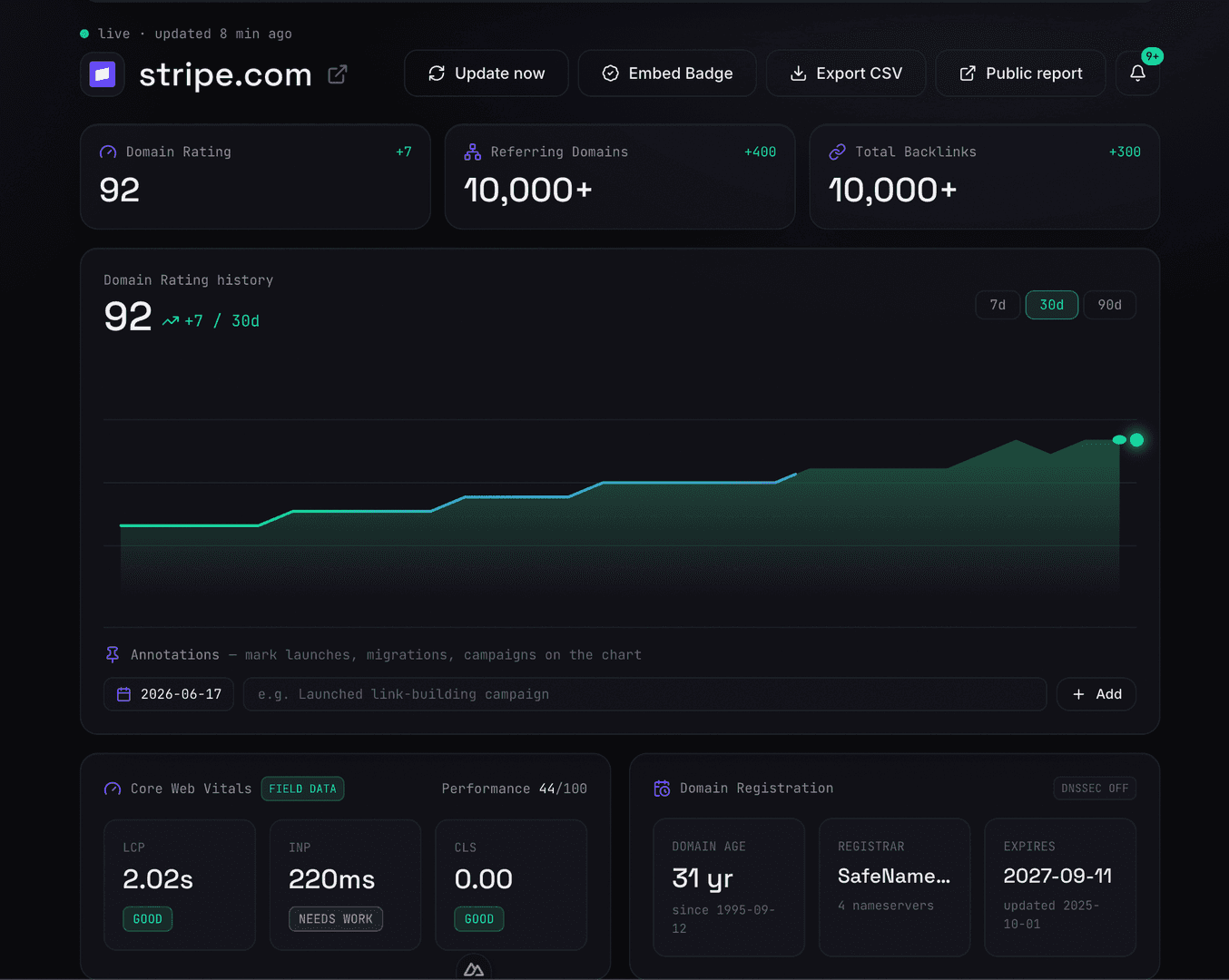Export data as CSV
The width and height of the screenshot is (1229, 980).
coord(846,73)
